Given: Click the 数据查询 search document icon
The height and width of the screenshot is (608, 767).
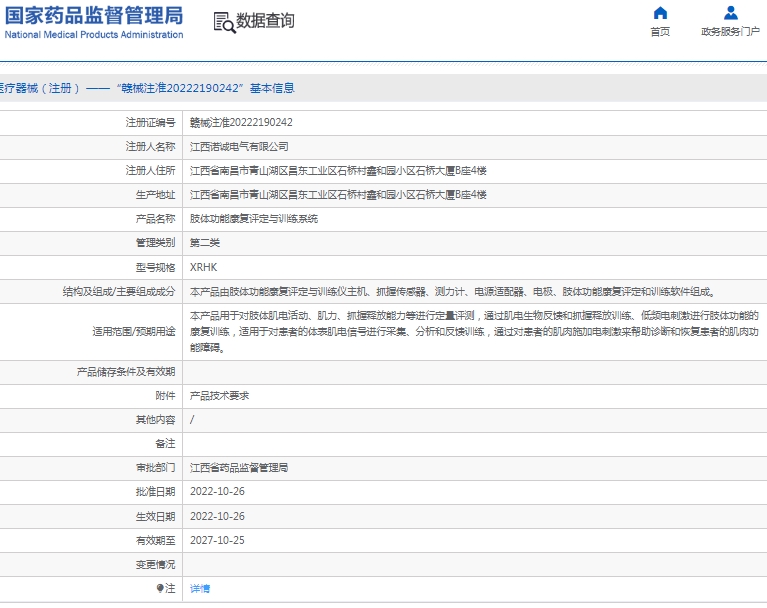Looking at the screenshot, I should [x=224, y=23].
